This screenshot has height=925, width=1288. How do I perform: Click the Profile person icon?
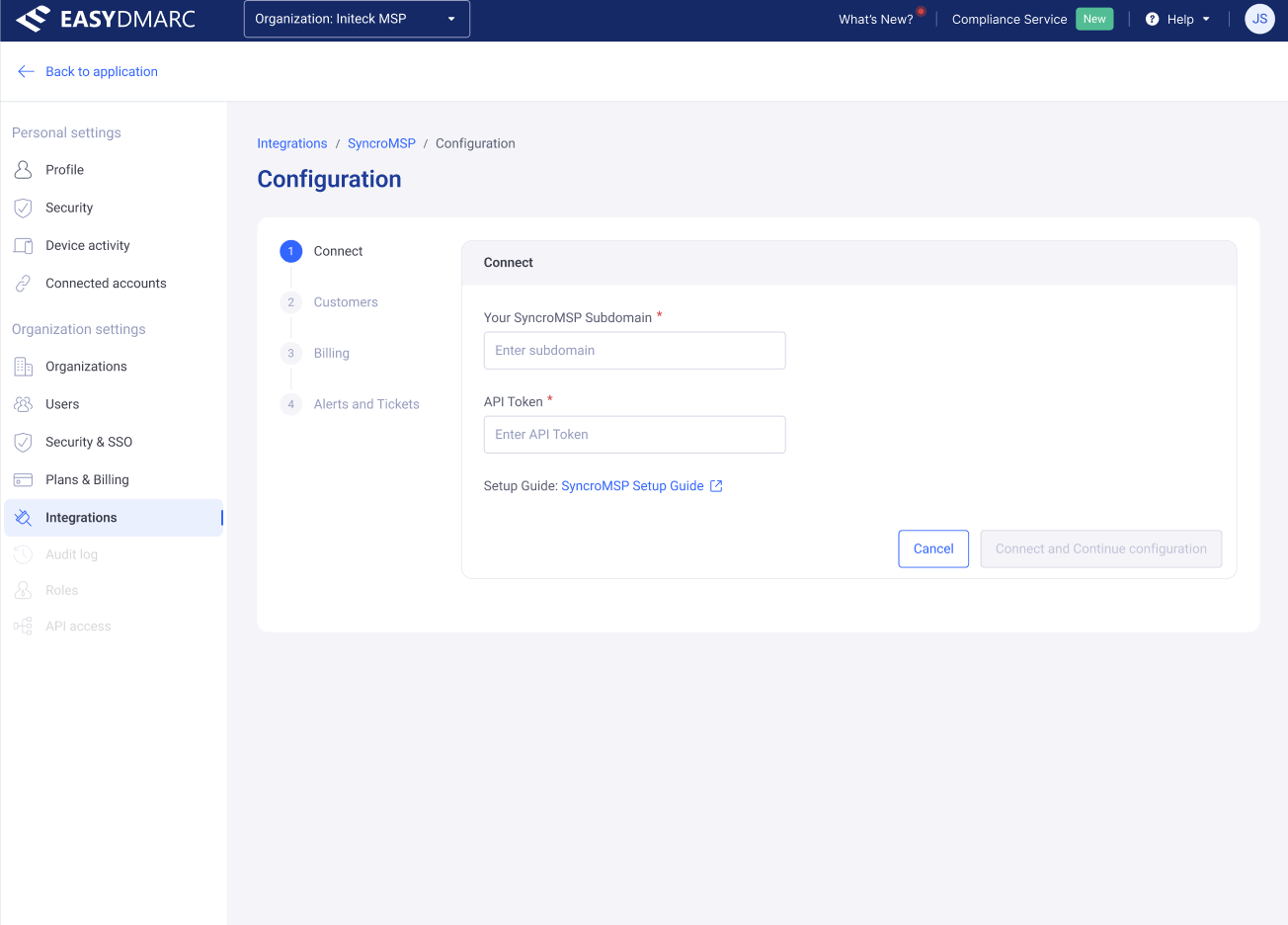pyautogui.click(x=24, y=170)
